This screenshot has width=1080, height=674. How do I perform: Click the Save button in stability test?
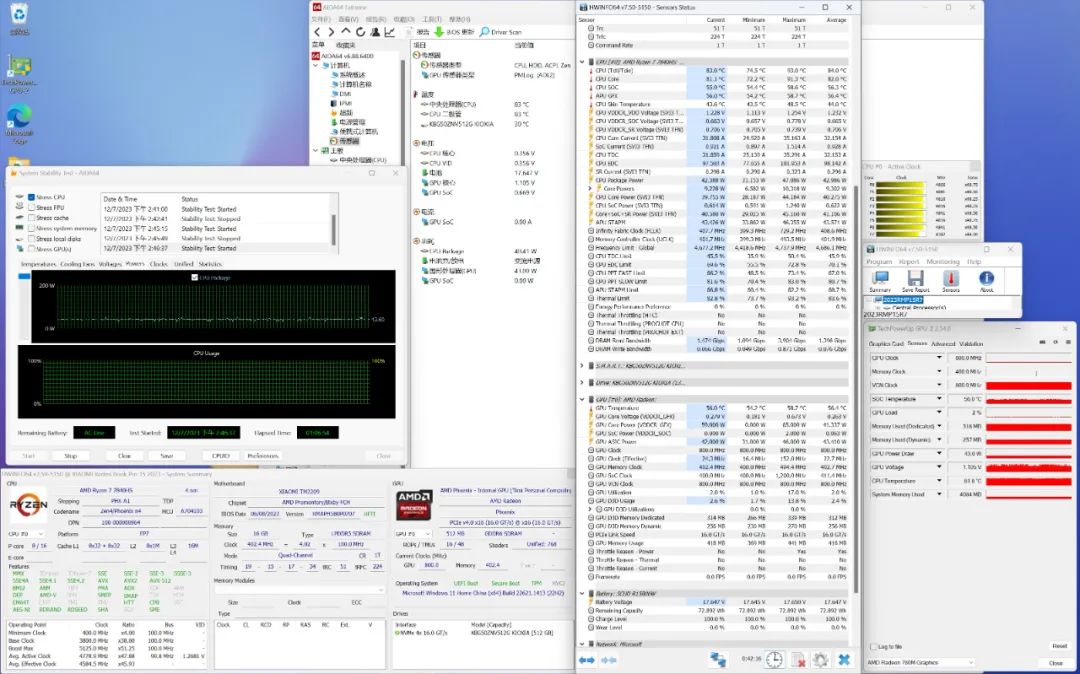tap(167, 456)
